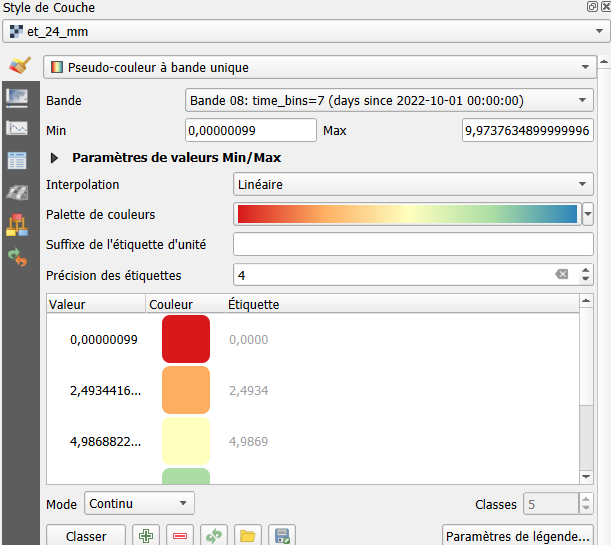This screenshot has width=611, height=545.
Task: Click the red color swatch for value 0,00000099
Action: (x=186, y=339)
